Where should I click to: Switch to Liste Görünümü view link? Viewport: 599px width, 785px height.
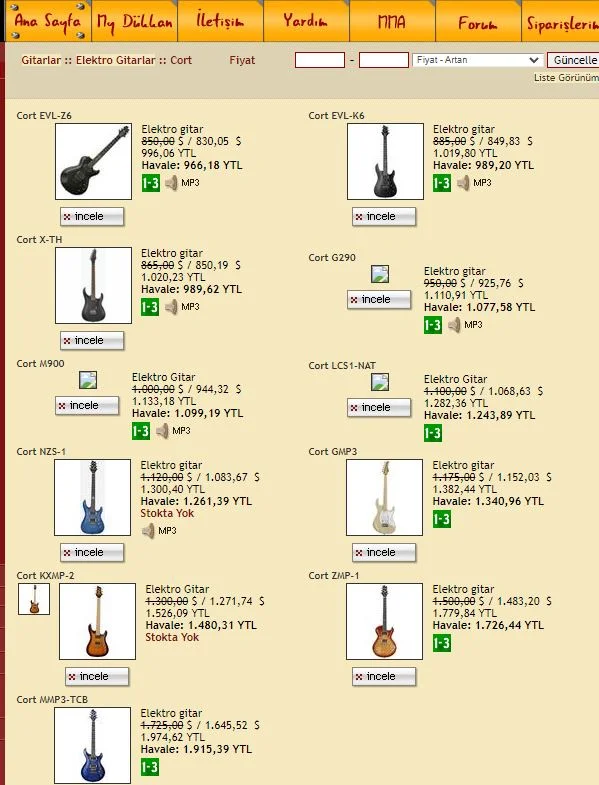(x=566, y=78)
